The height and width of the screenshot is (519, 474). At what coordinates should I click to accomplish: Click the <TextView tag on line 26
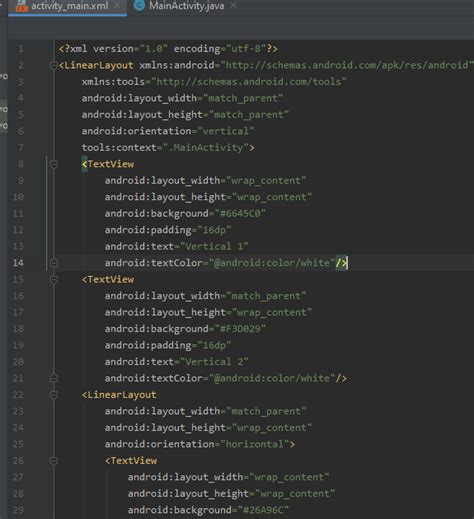(131, 461)
